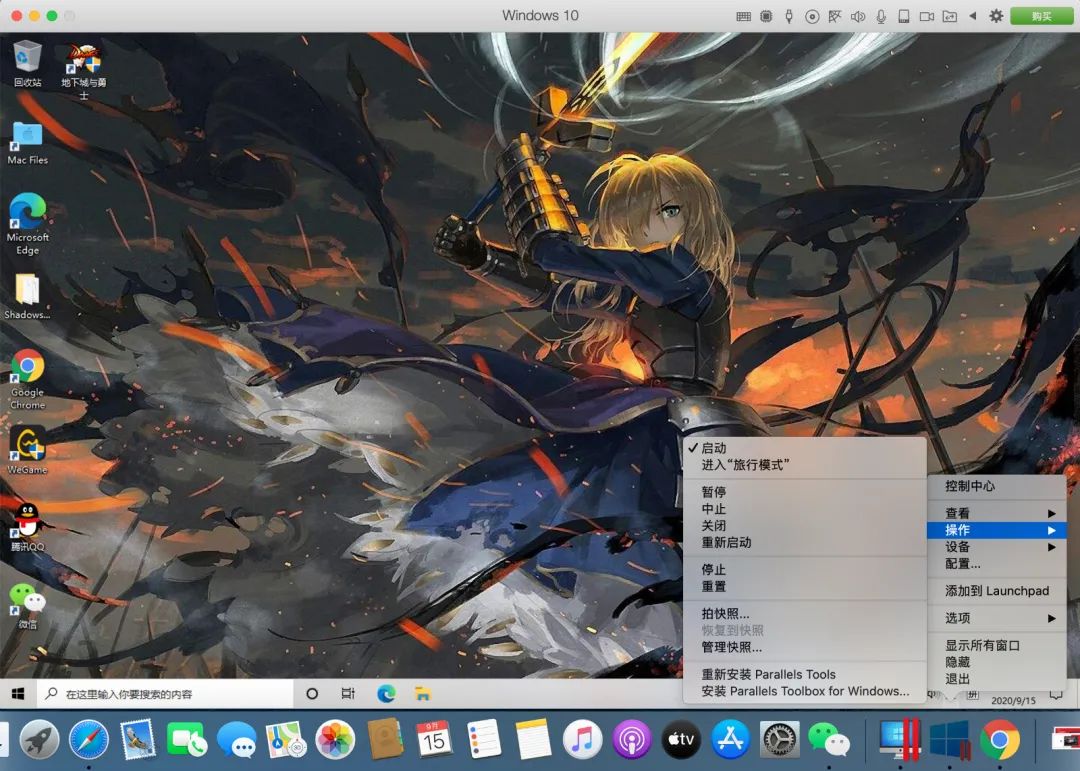Open the 回收站 Recycle Bin desktop icon

pyautogui.click(x=28, y=63)
